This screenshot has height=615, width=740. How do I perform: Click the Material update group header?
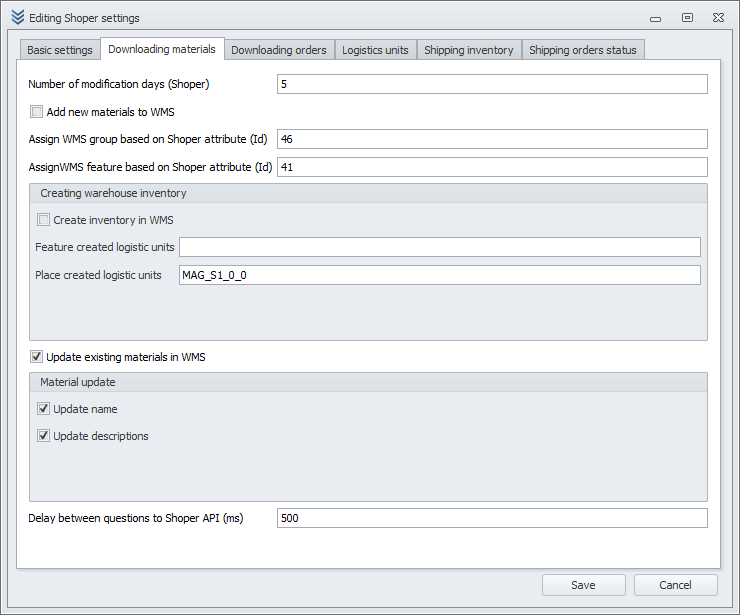[368, 382]
